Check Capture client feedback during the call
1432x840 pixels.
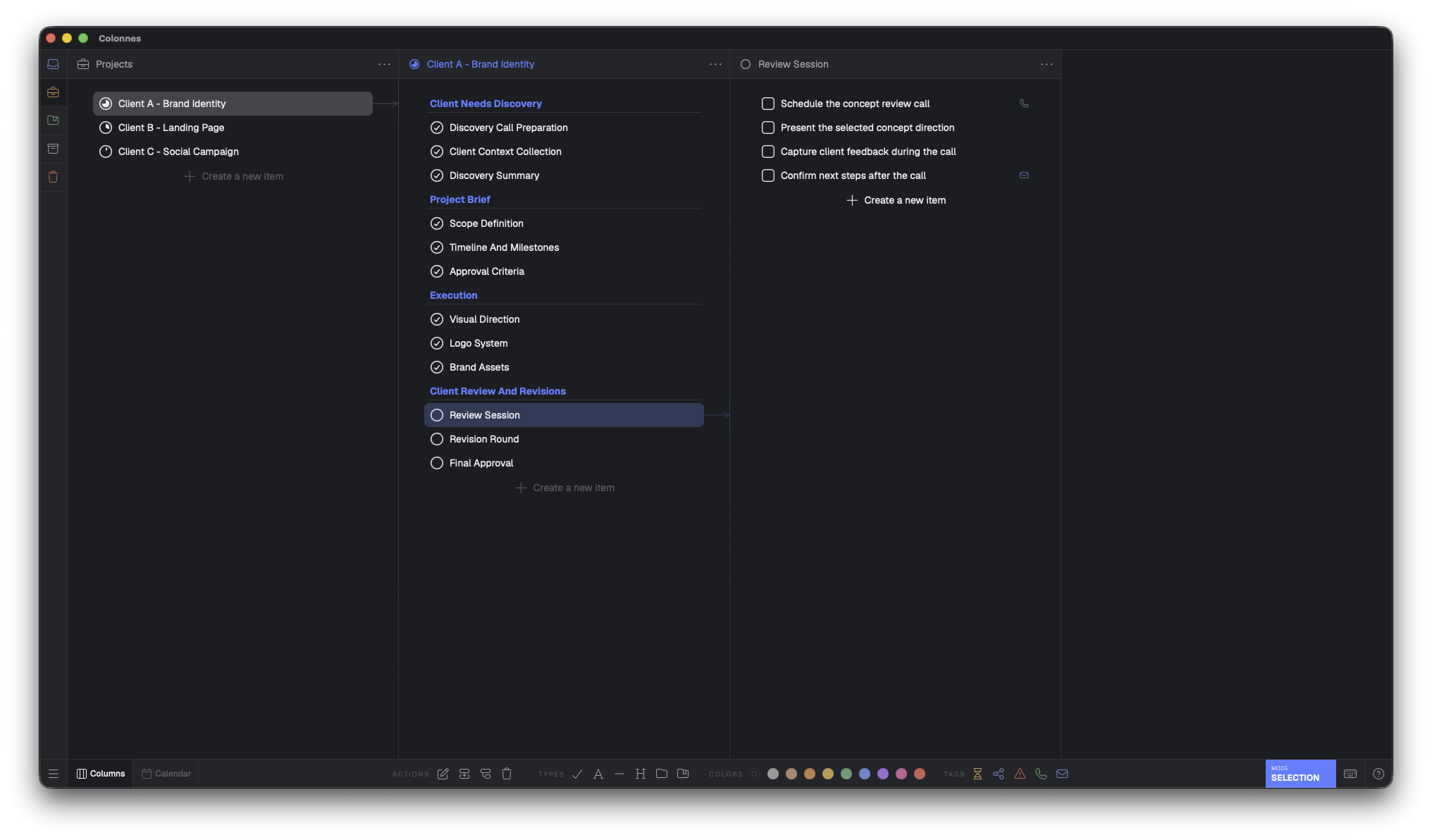pos(768,152)
